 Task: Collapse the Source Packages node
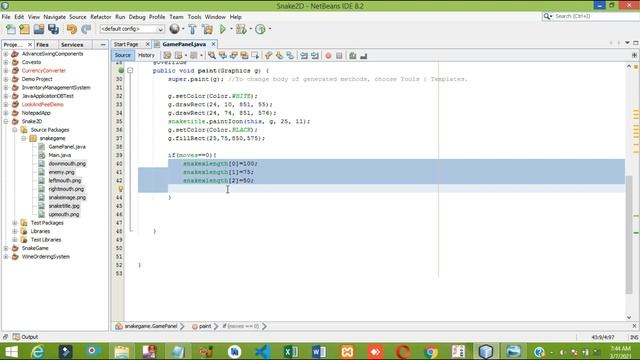pos(15,130)
